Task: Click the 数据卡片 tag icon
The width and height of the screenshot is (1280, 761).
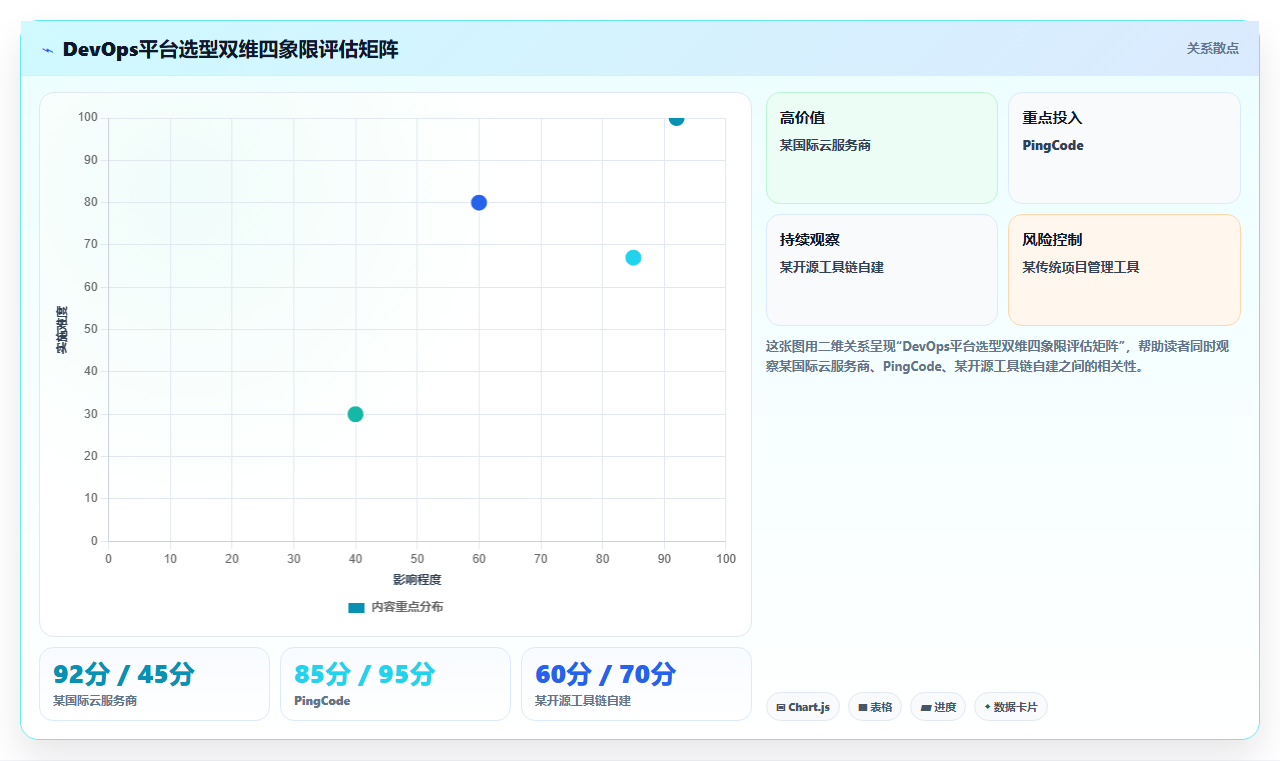Action: tap(987, 707)
